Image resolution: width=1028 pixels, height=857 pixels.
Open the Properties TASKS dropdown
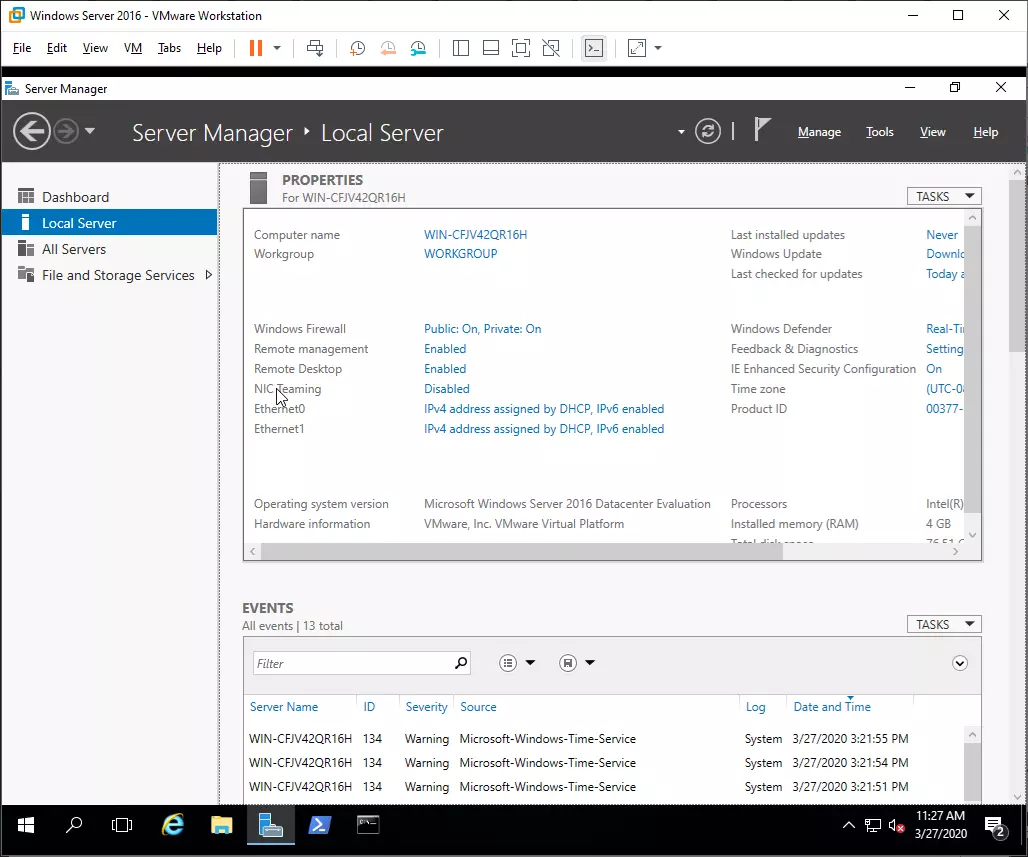(x=944, y=196)
